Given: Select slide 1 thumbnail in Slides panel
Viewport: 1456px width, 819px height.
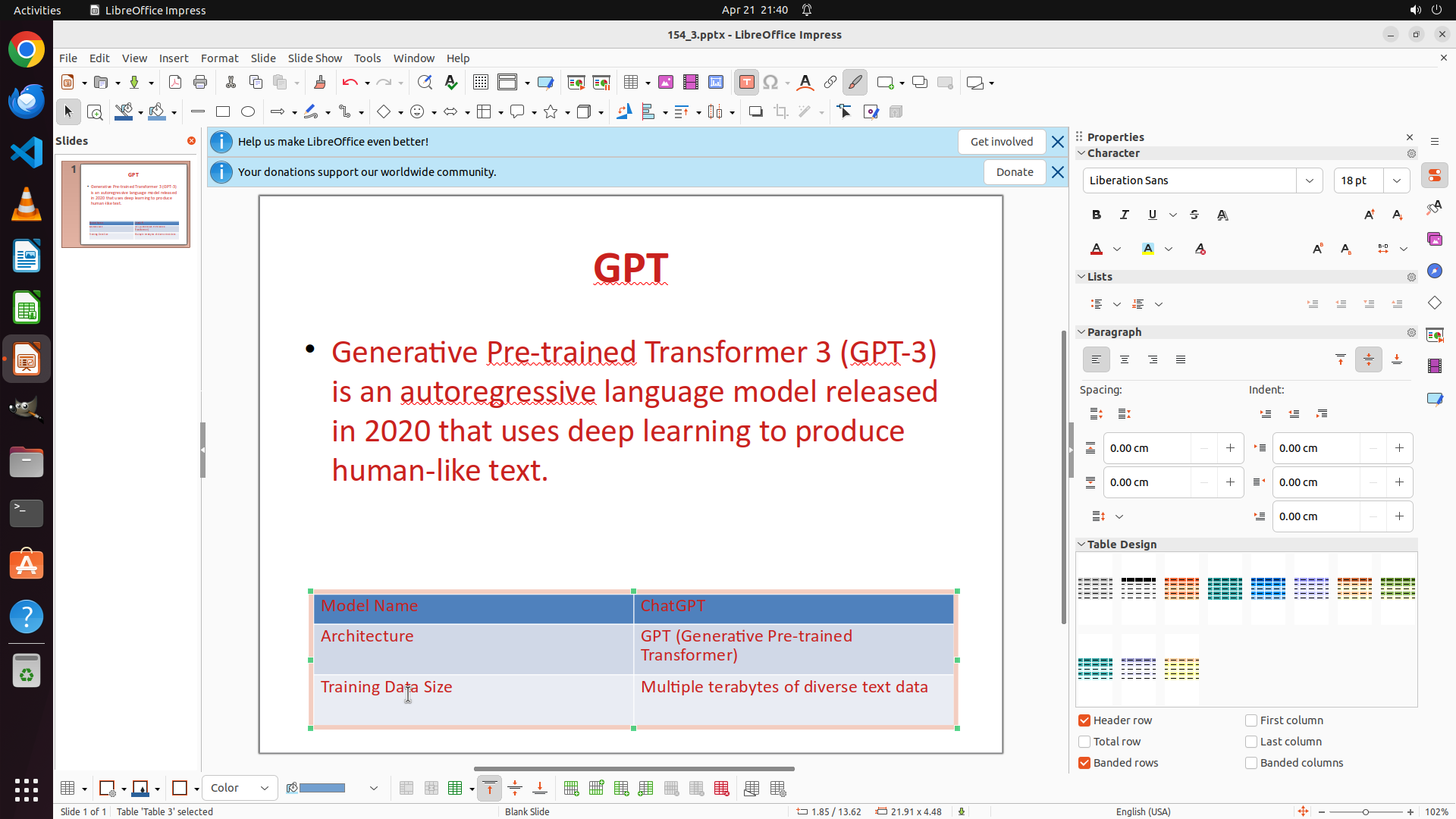Looking at the screenshot, I should click(126, 204).
